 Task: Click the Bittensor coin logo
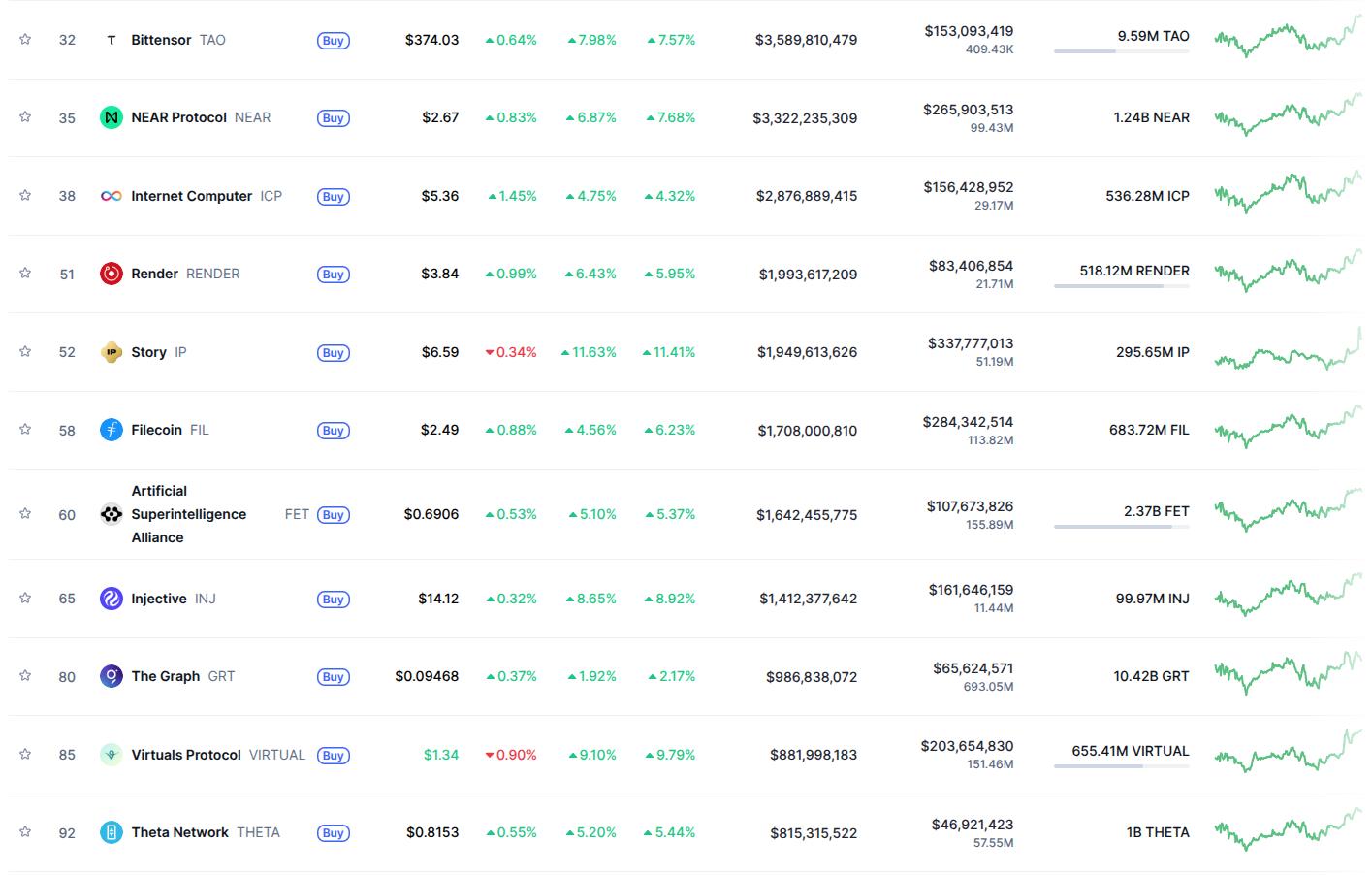112,40
